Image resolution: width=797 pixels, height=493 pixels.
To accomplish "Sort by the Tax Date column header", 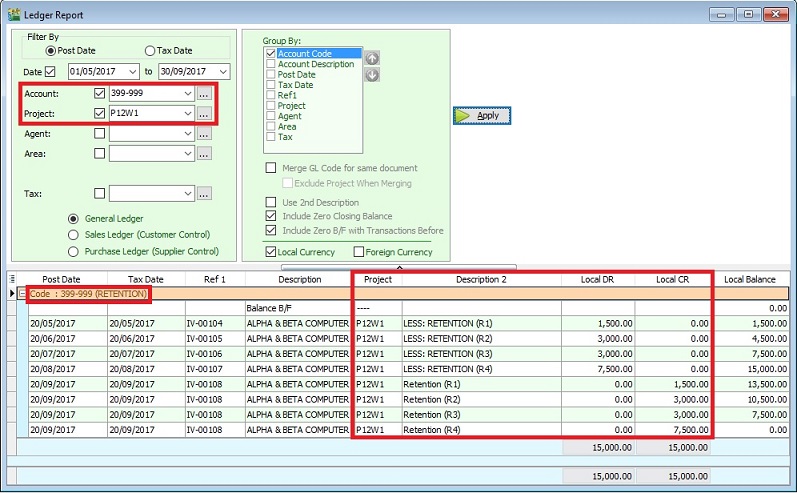I will click(x=146, y=279).
